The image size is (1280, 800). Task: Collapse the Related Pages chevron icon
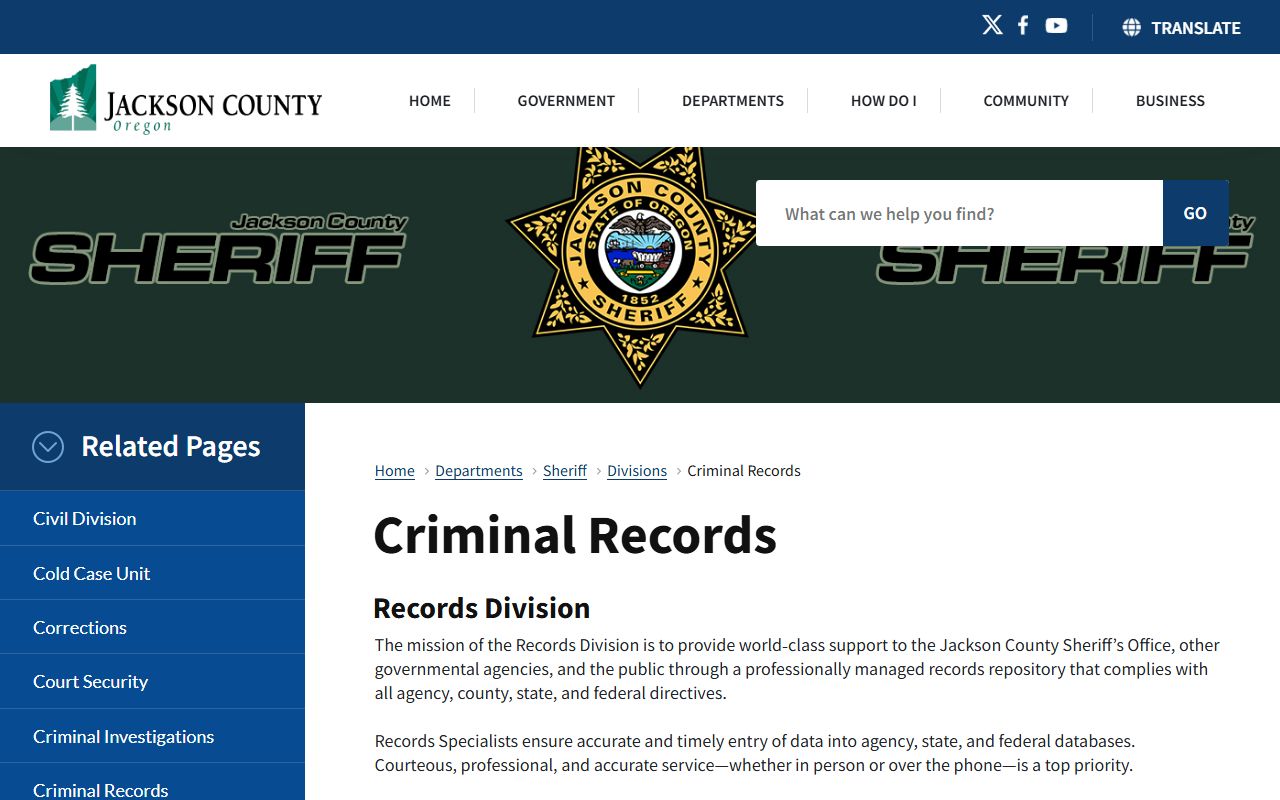48,446
